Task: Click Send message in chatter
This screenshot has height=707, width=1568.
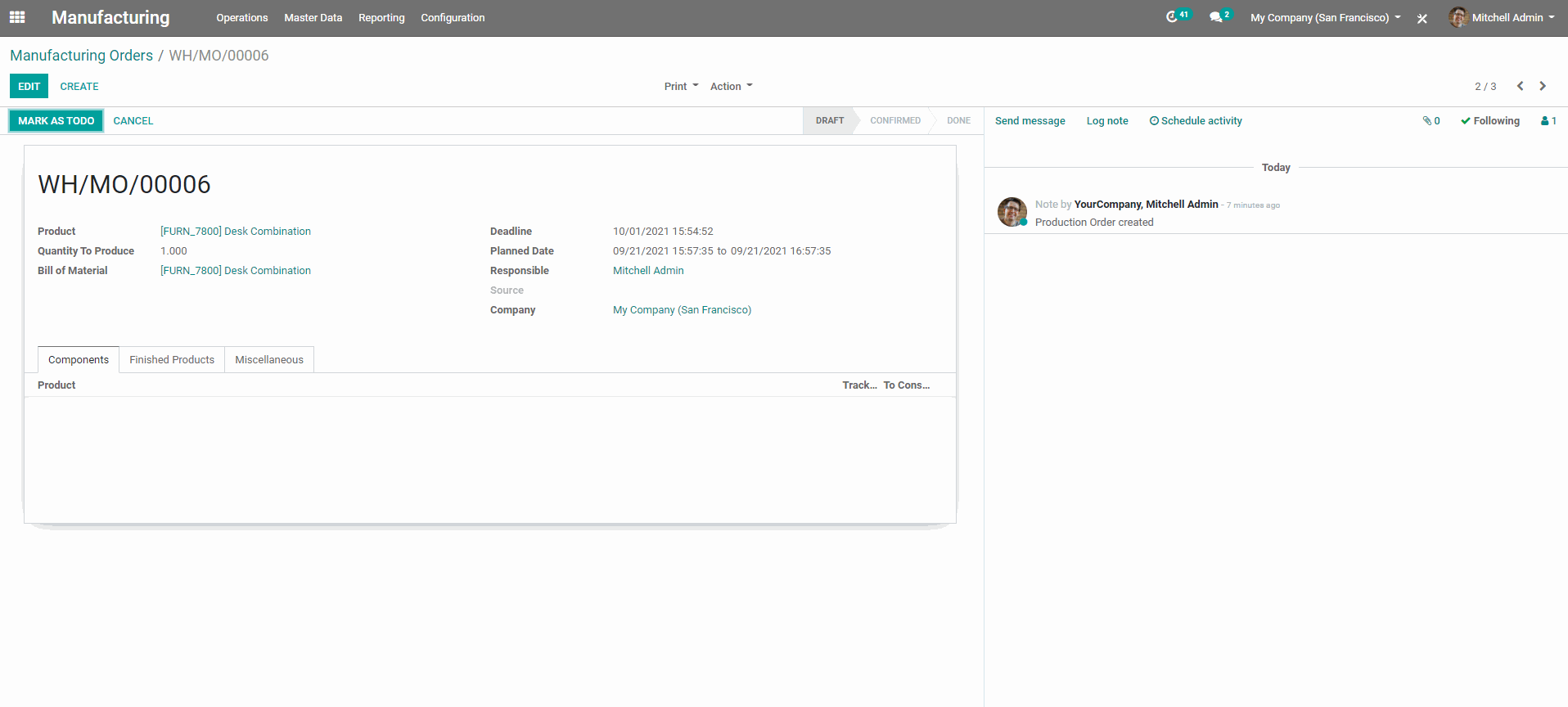Action: [1030, 120]
